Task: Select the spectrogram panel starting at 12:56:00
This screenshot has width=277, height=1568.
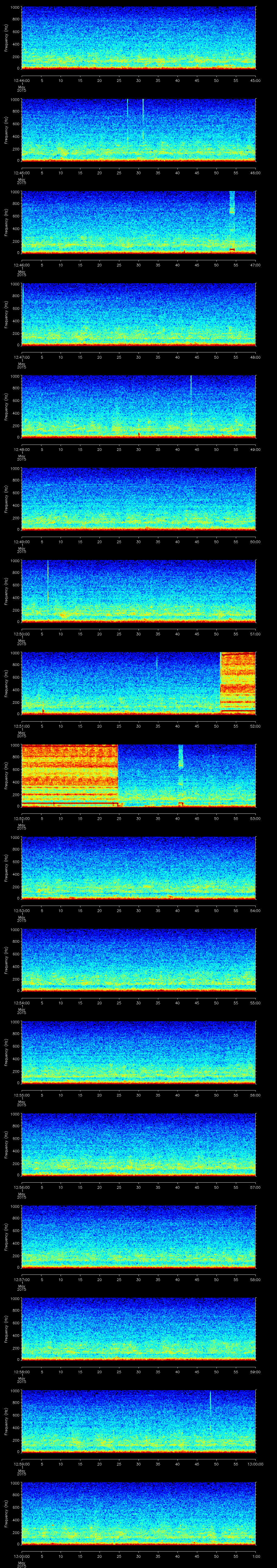Action: 138,1144
